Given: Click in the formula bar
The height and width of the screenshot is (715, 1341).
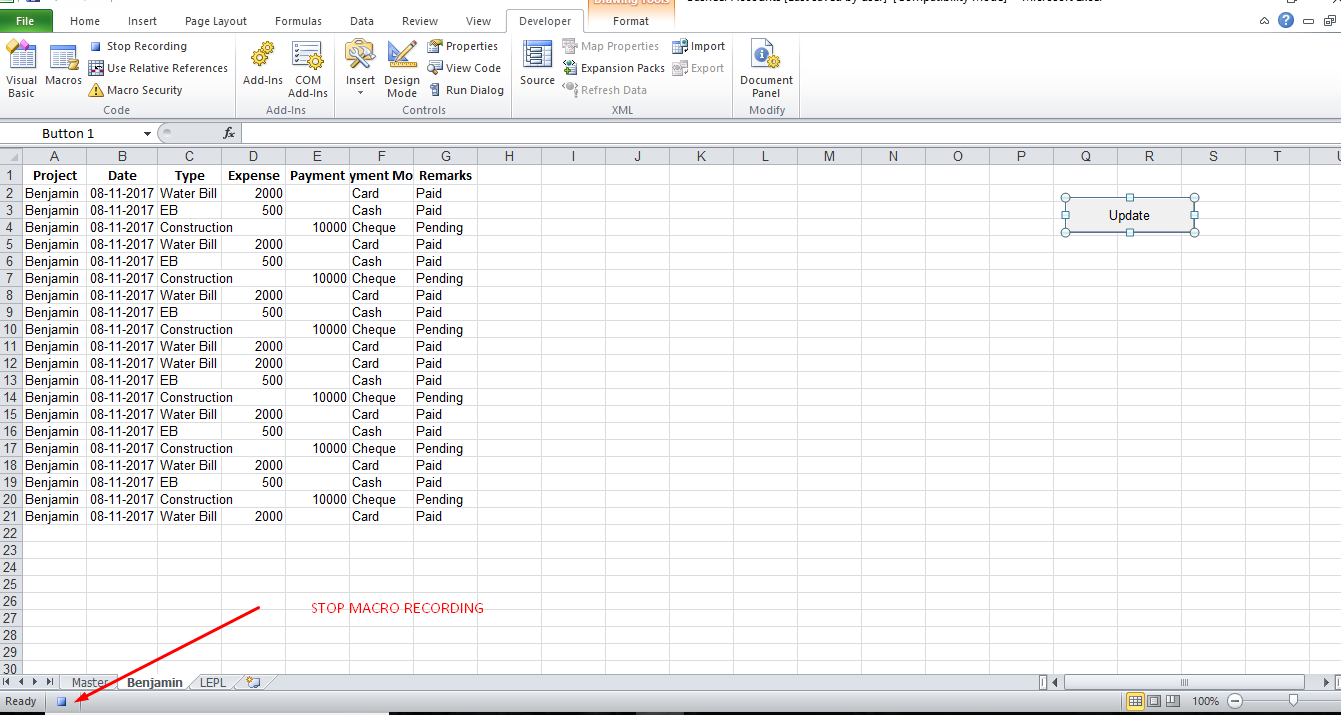Looking at the screenshot, I should point(790,133).
